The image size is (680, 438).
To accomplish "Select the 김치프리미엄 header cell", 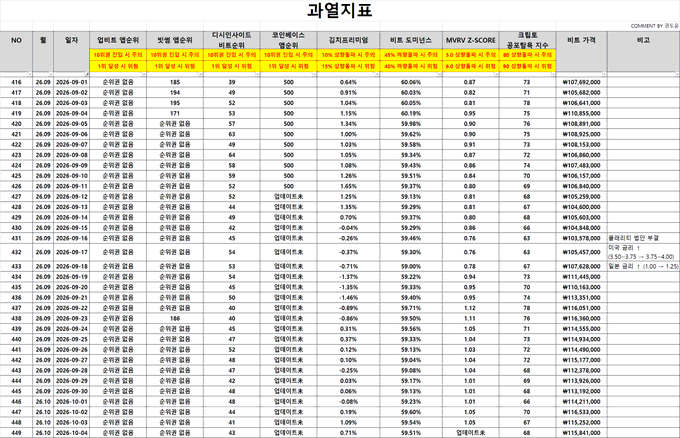I will click(x=348, y=40).
